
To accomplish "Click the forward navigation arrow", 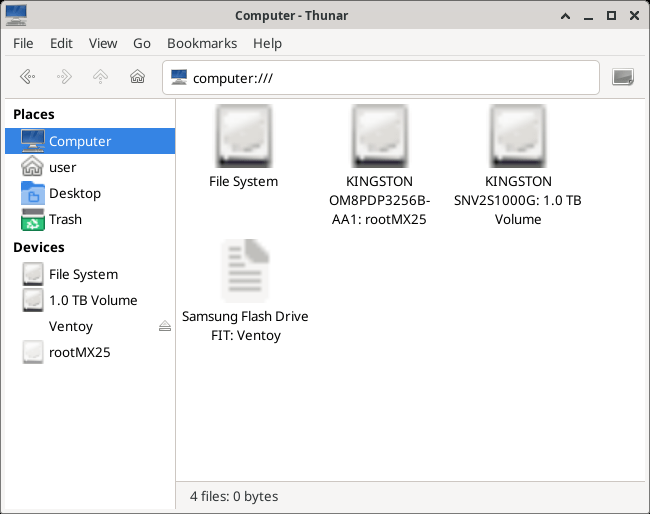I will coord(64,77).
